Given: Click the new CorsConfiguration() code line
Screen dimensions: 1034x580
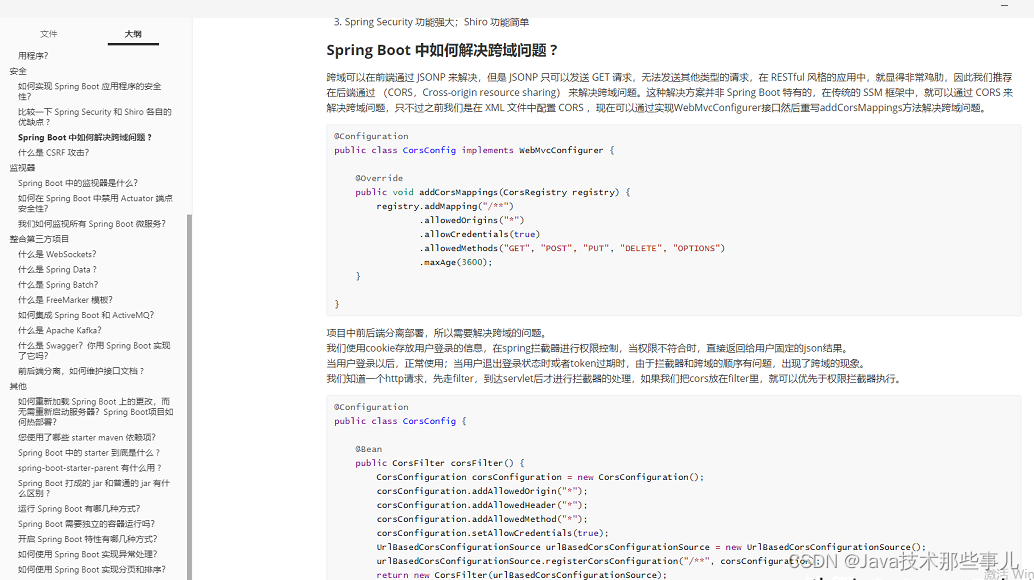Looking at the screenshot, I should (x=540, y=477).
